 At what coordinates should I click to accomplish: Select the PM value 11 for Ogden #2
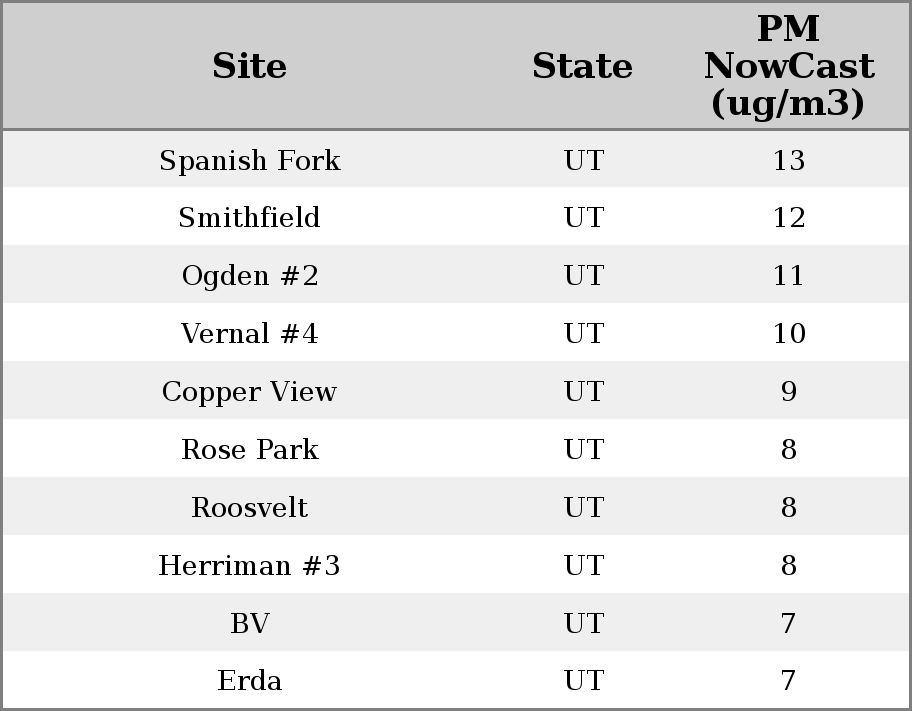click(788, 276)
